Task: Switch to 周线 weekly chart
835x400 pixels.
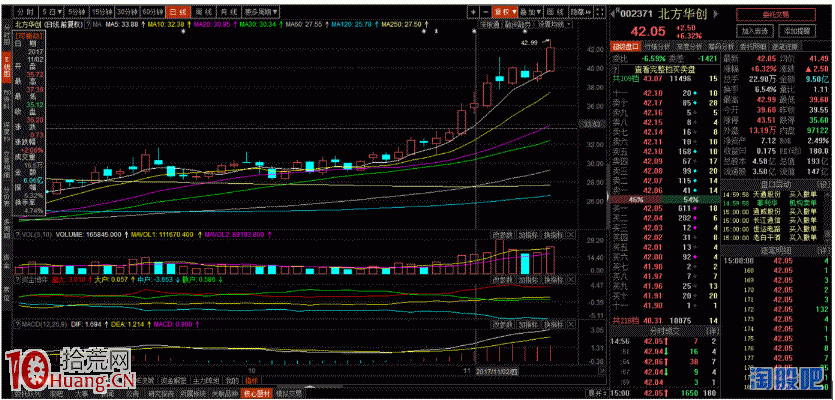Action: point(202,11)
